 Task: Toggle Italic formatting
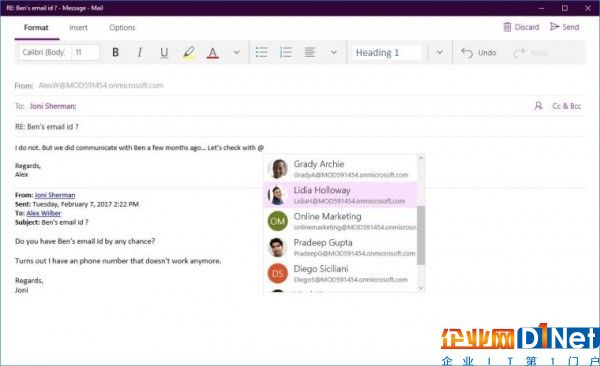(x=140, y=52)
